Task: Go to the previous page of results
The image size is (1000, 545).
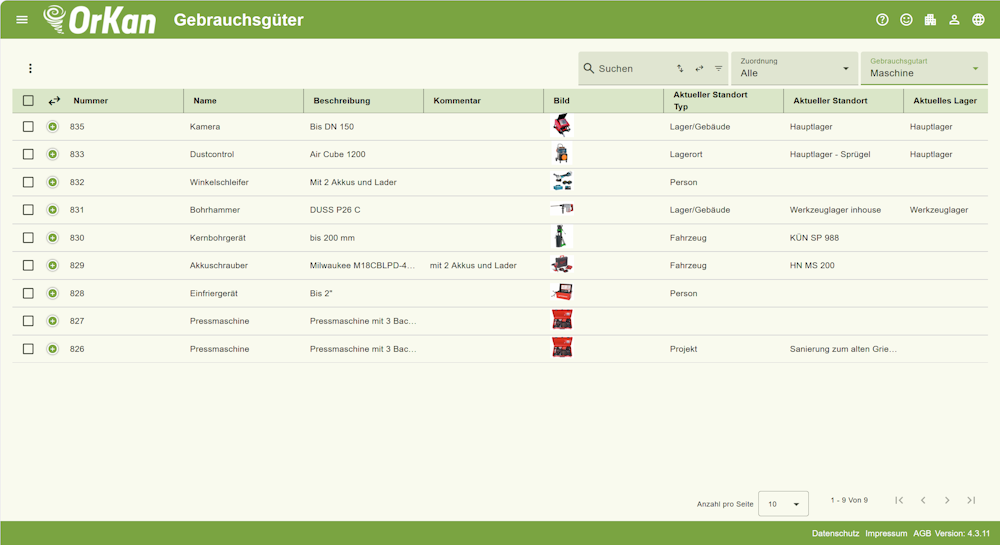Action: tap(923, 500)
